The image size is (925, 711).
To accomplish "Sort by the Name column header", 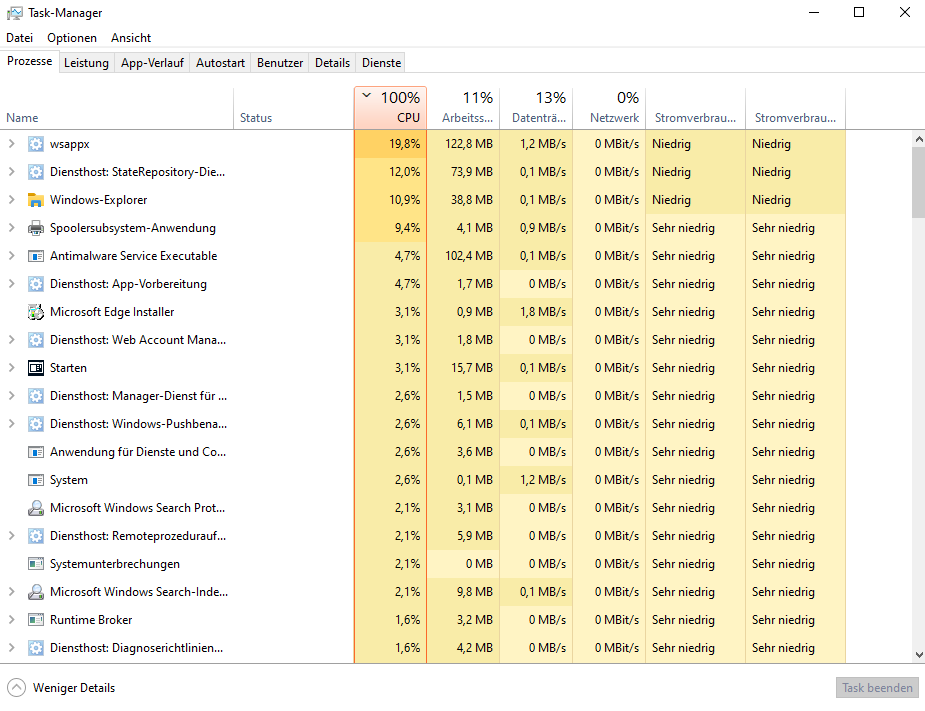I will tap(118, 108).
